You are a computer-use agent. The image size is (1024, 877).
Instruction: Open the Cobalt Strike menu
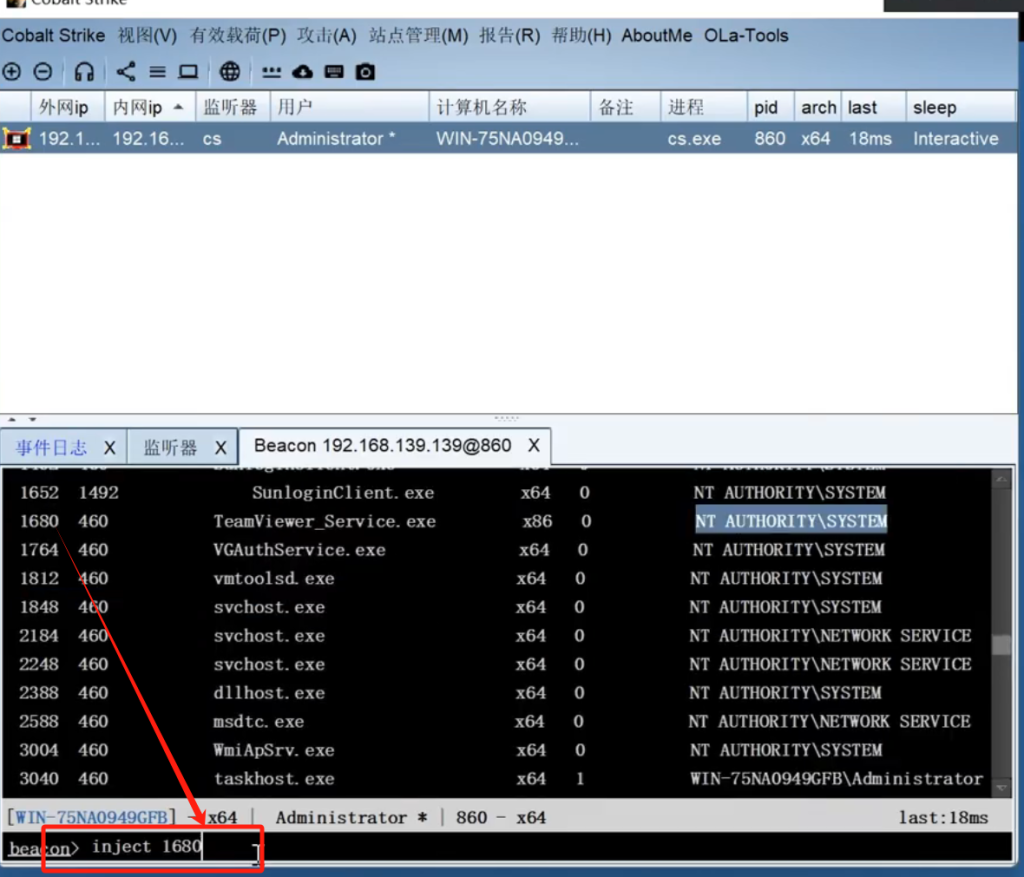point(53,35)
